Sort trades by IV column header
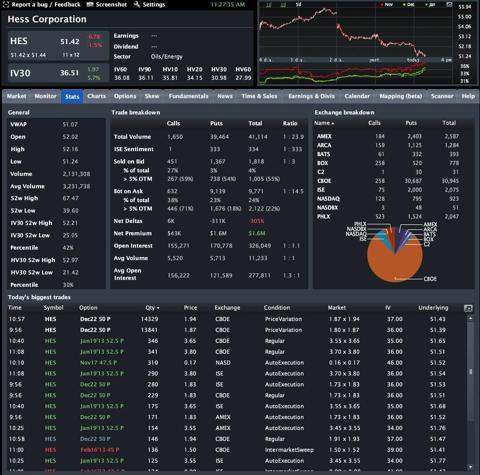Image resolution: width=480 pixels, height=475 pixels. coord(388,308)
